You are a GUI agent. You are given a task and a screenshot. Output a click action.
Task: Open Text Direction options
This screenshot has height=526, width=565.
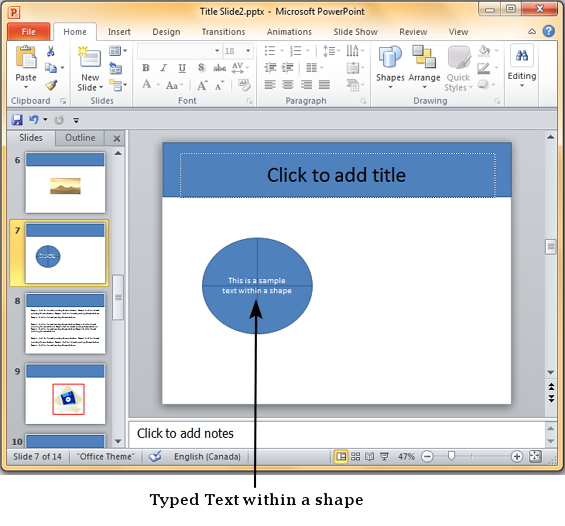(x=355, y=51)
